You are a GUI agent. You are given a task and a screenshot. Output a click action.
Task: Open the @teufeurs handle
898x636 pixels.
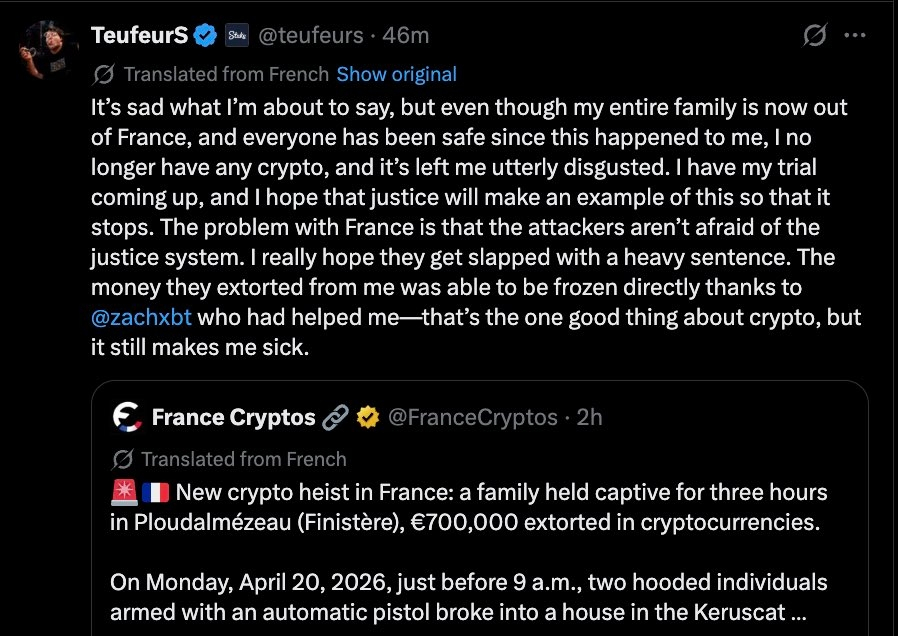[x=311, y=36]
